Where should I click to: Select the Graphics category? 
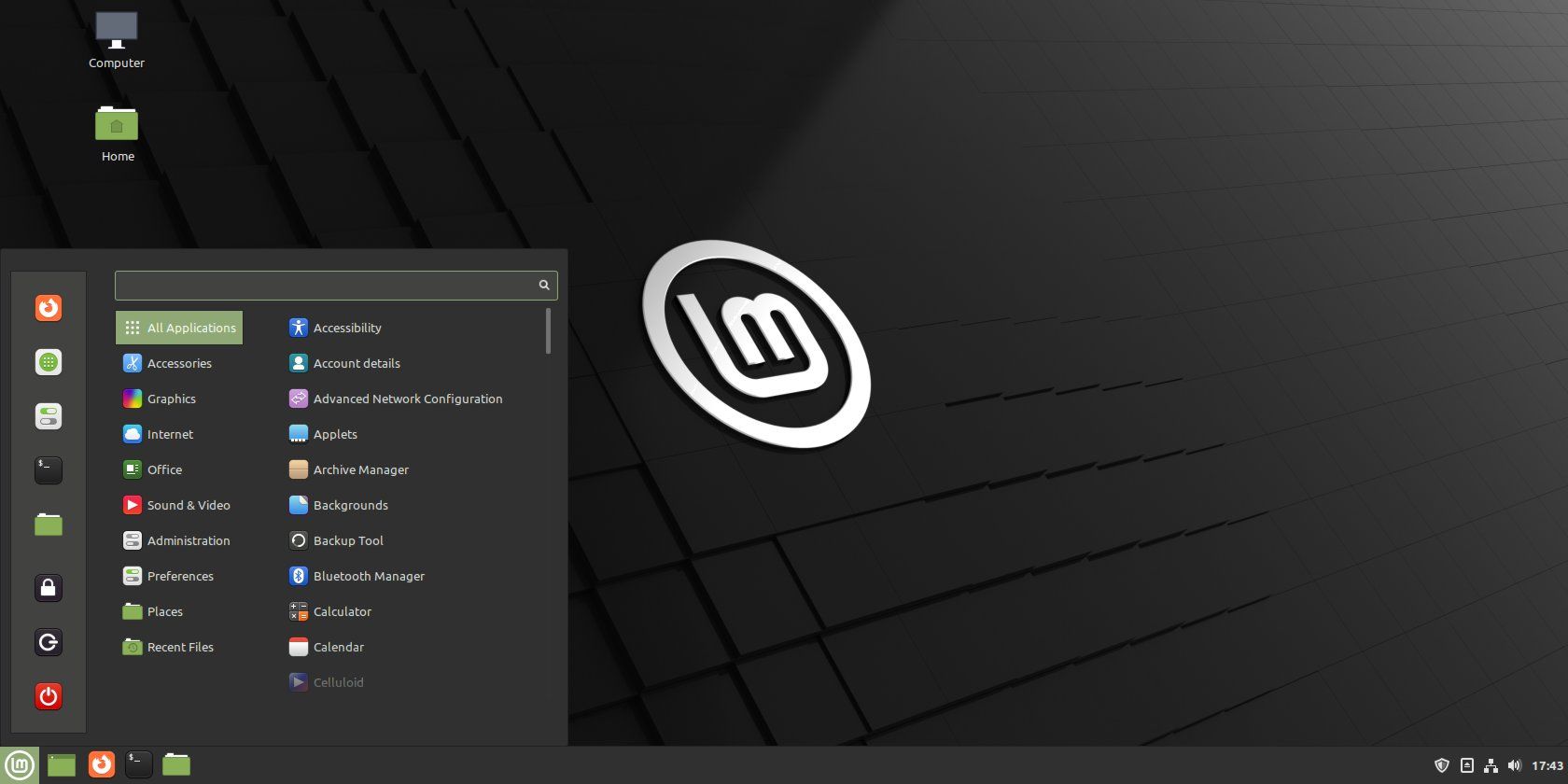coord(179,399)
